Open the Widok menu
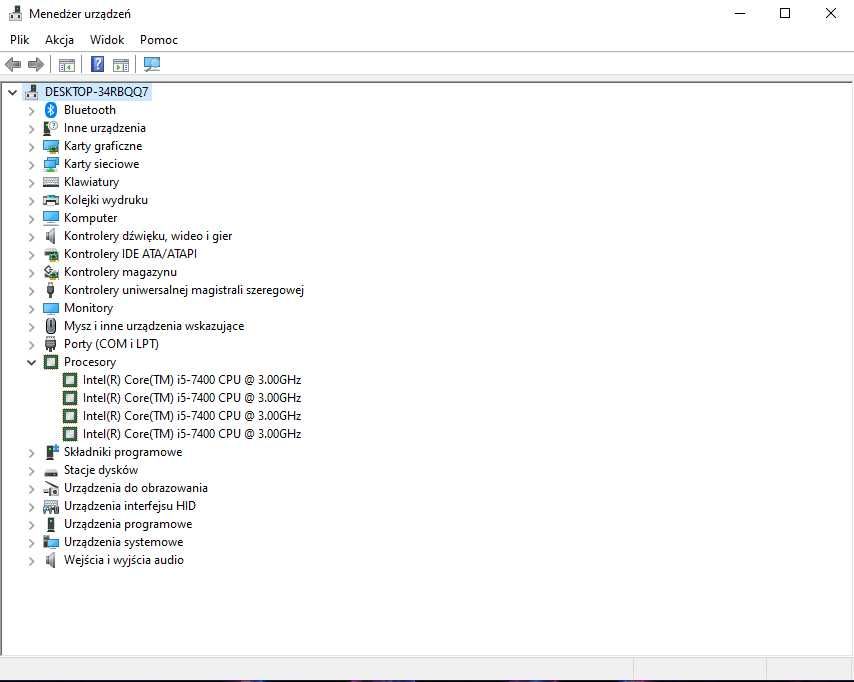Screen dimensions: 854x682 107,40
